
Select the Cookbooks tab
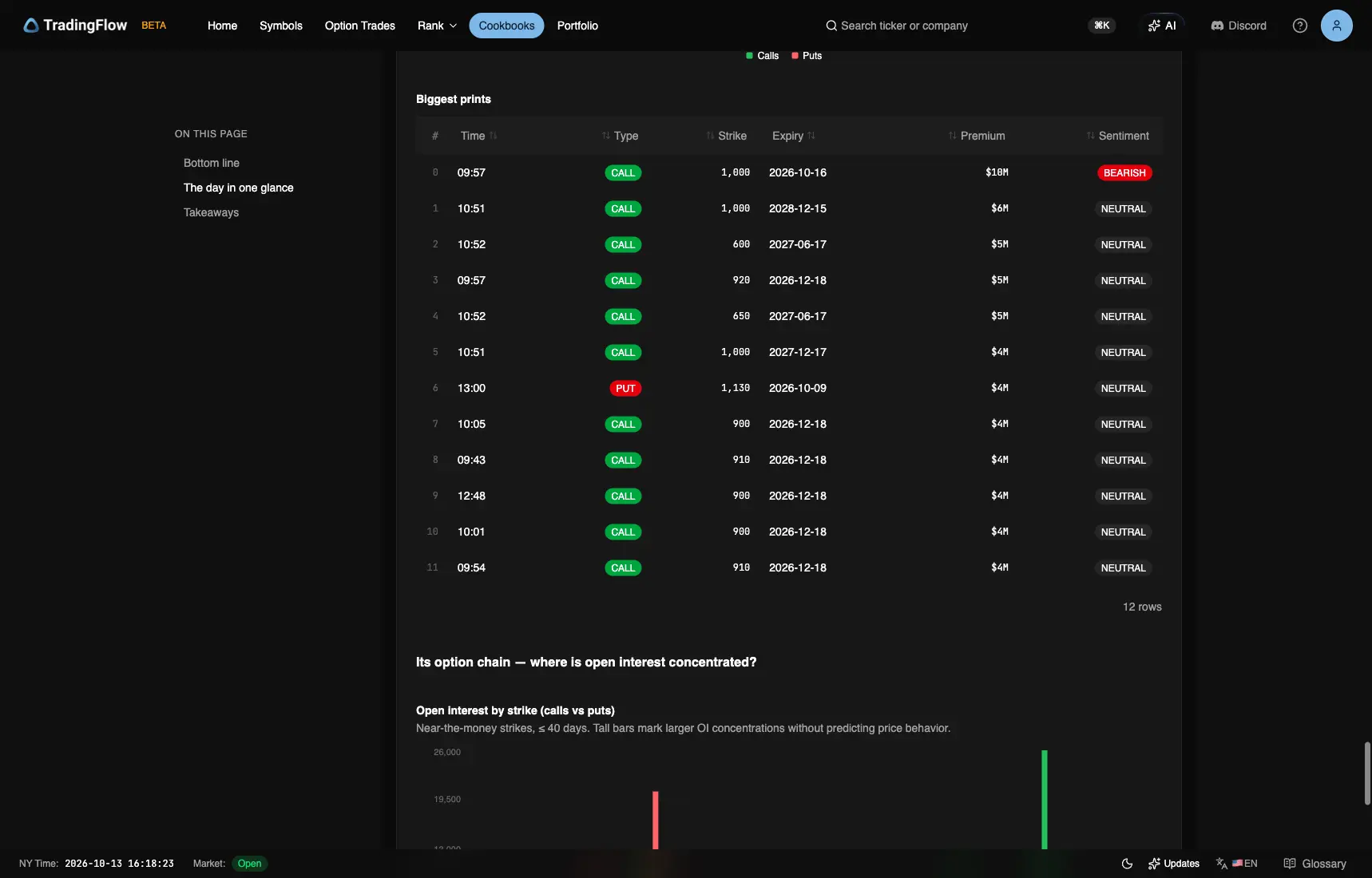coord(506,26)
